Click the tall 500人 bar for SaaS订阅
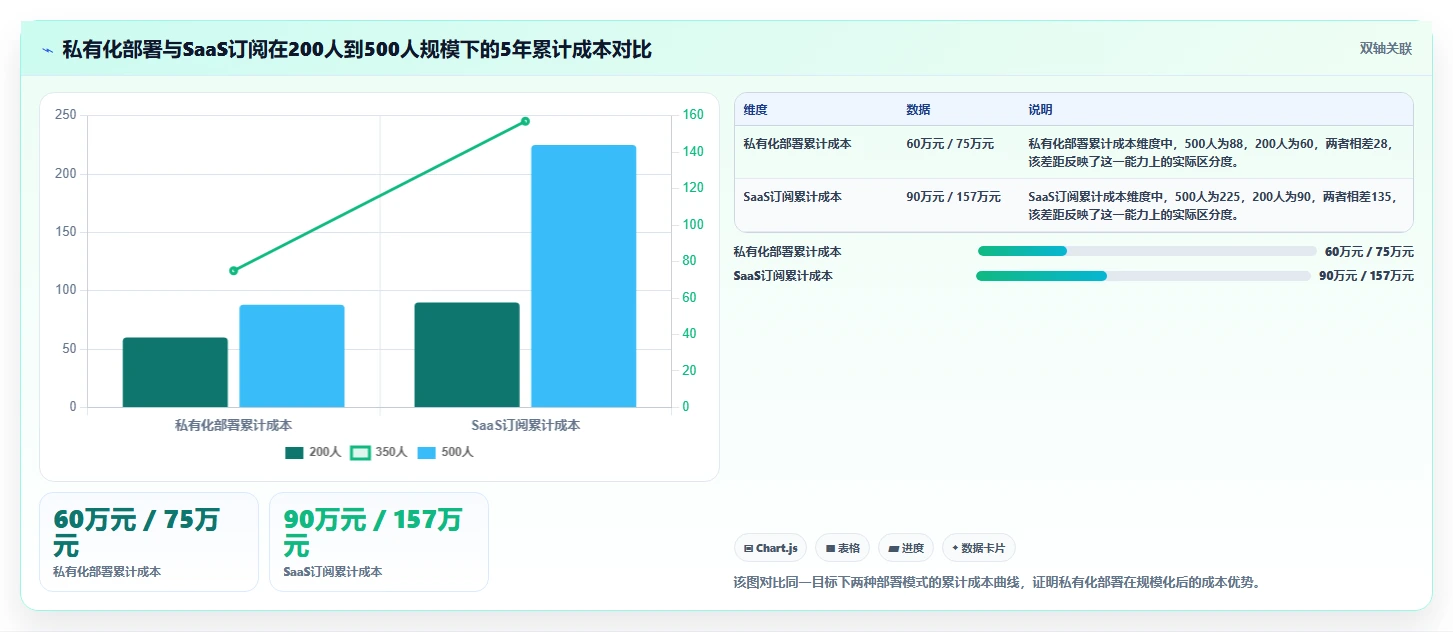This screenshot has width=1453, height=632. point(584,276)
